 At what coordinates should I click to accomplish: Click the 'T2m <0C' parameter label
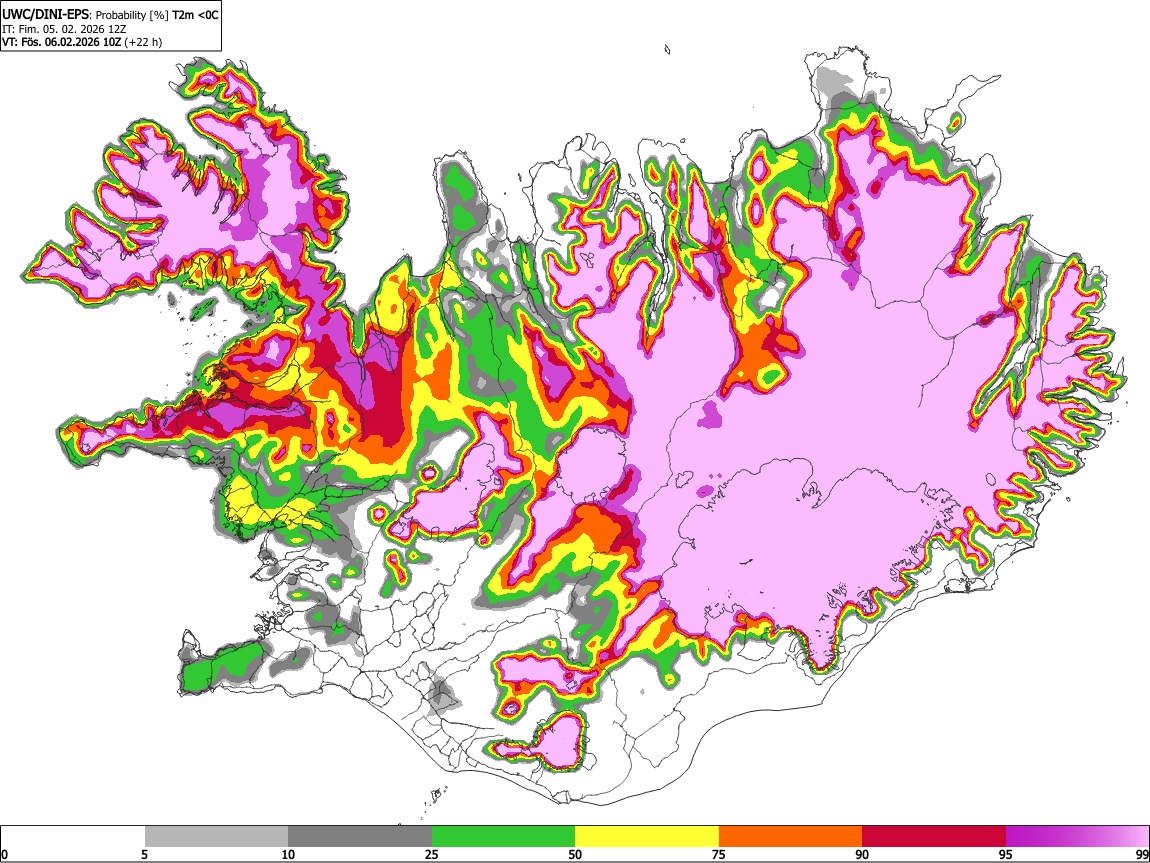[x=195, y=15]
